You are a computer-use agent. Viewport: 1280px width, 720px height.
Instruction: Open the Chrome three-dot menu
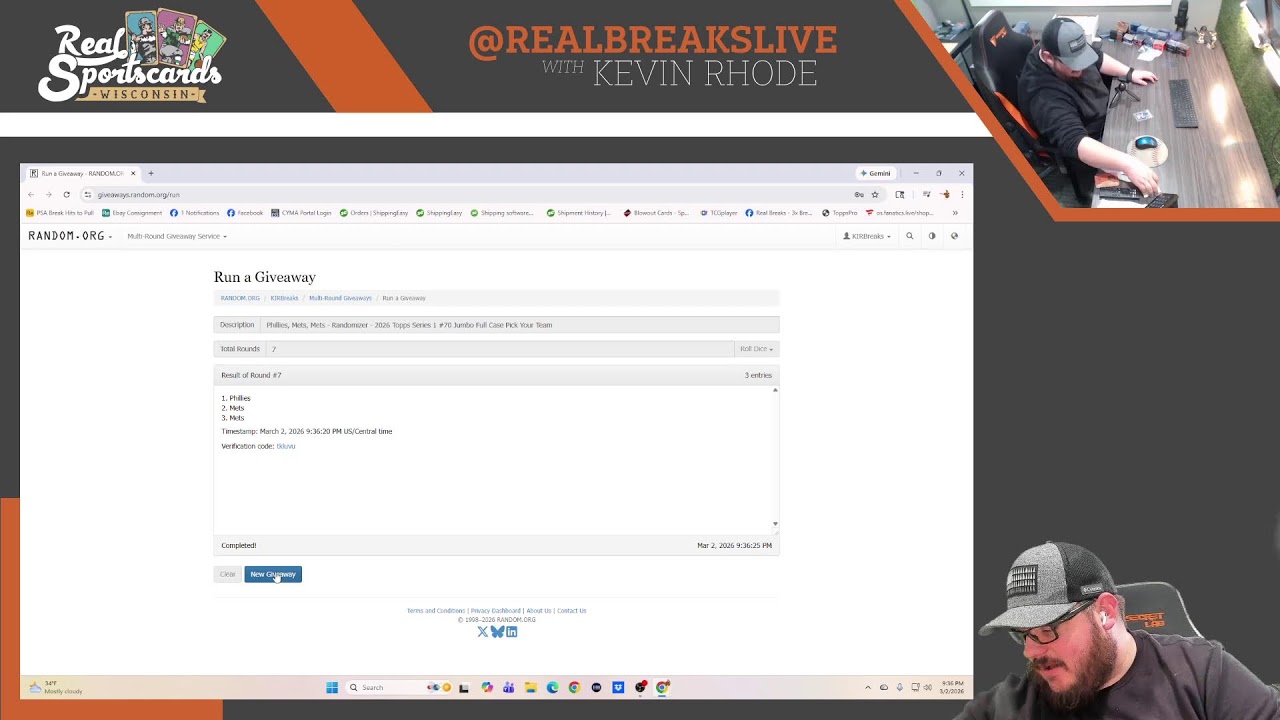tap(962, 195)
